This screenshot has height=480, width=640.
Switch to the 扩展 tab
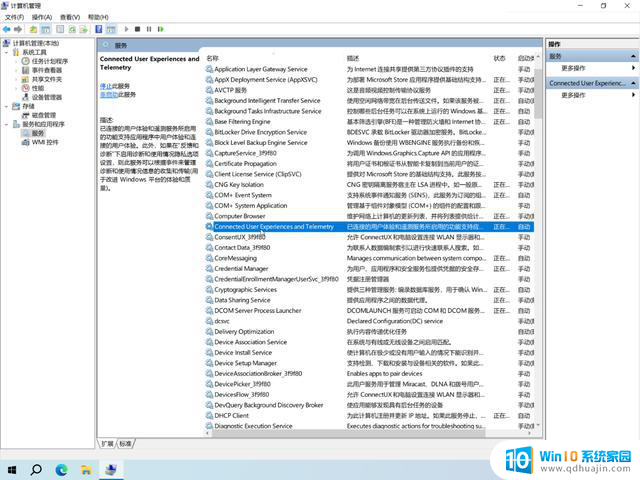pyautogui.click(x=107, y=444)
